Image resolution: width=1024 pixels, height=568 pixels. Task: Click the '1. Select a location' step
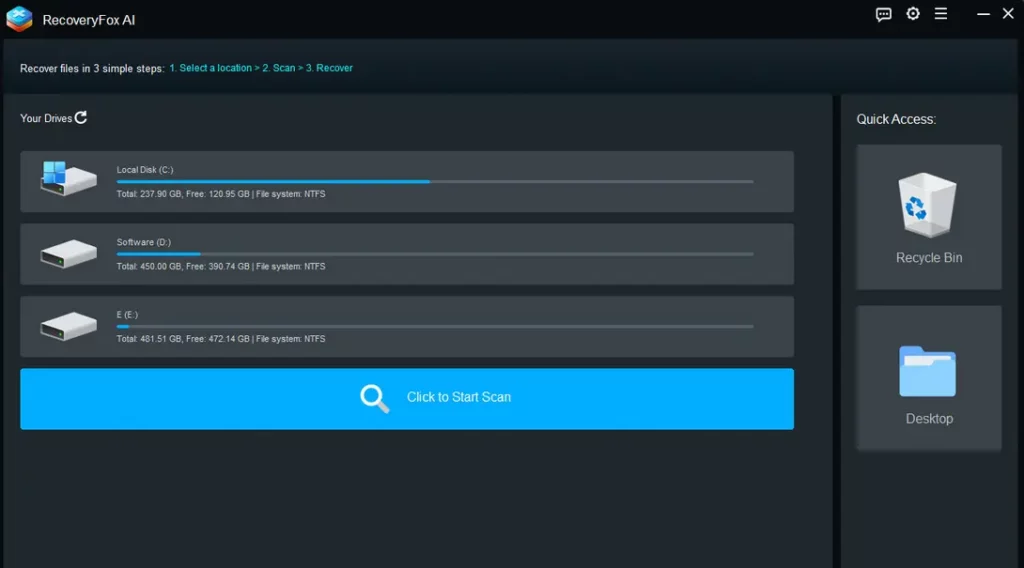(x=210, y=68)
